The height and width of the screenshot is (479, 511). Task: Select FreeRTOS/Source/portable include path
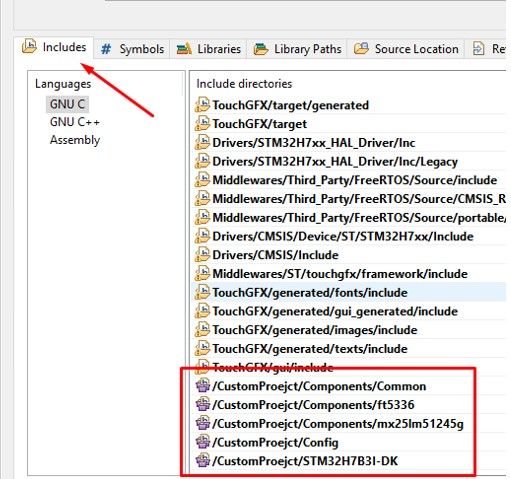359,218
